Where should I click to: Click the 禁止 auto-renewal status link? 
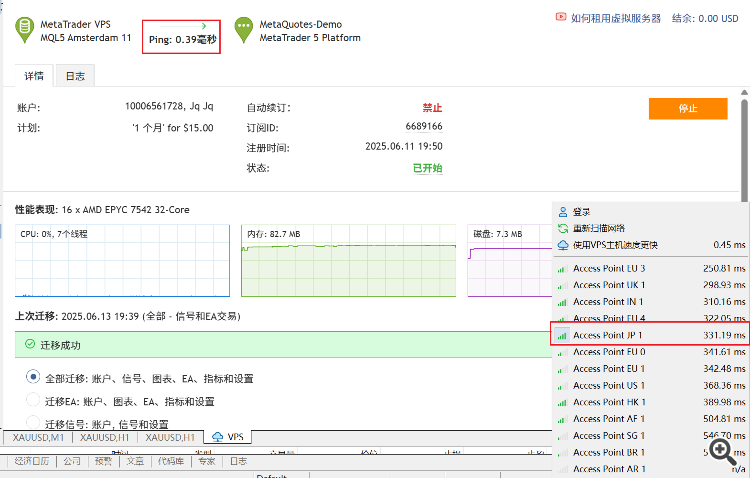[x=432, y=108]
